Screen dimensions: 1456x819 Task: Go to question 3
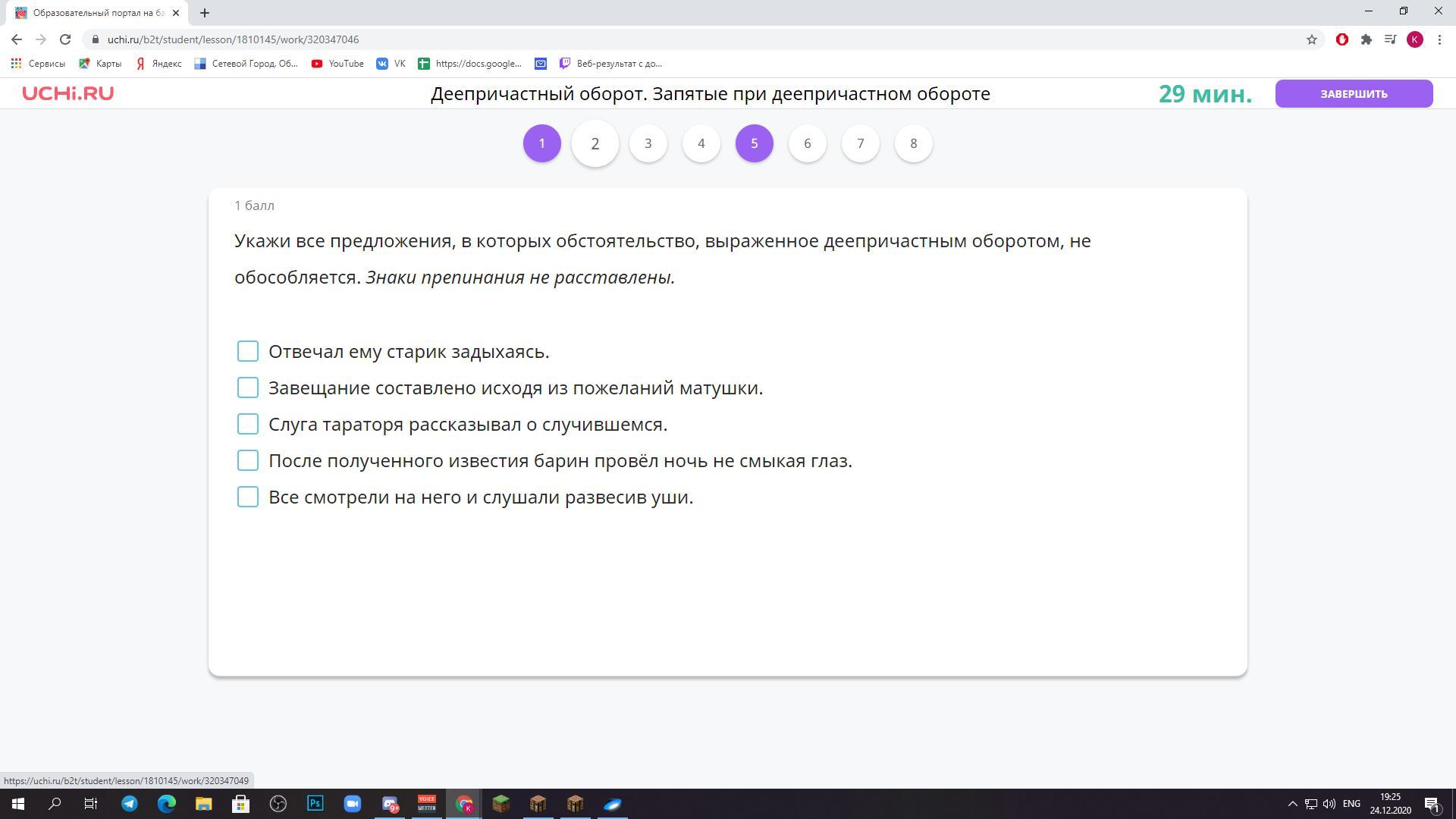click(648, 143)
